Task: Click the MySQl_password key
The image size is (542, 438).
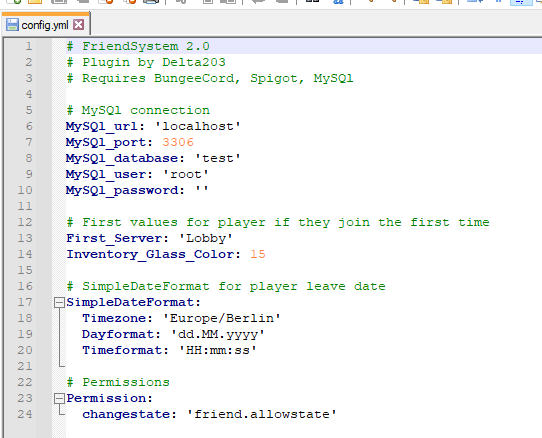Action: tap(123, 190)
